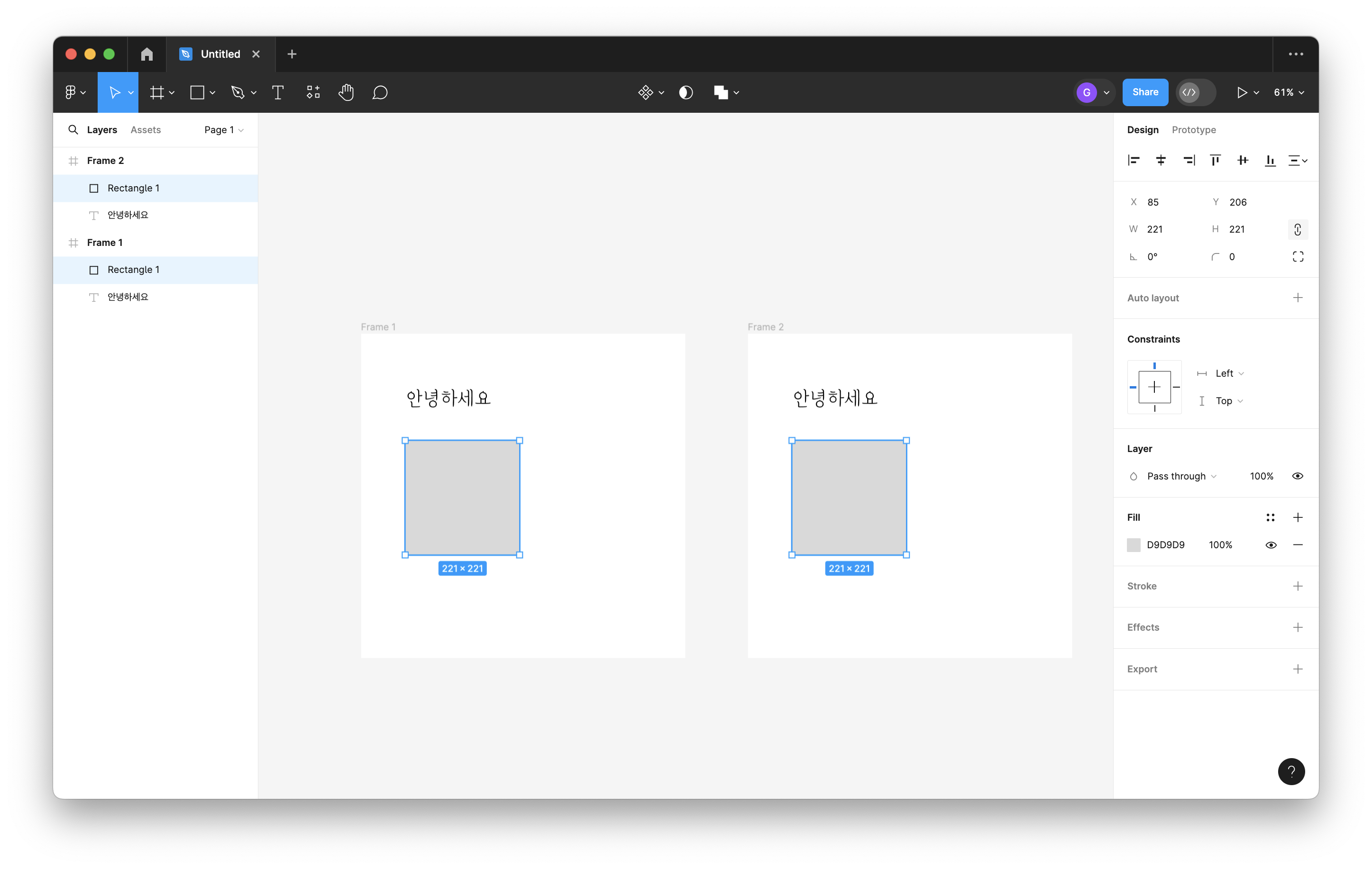Screen dimensions: 1372x869
Task: Hide the D9D9D9 fill with eye icon
Action: (1271, 545)
